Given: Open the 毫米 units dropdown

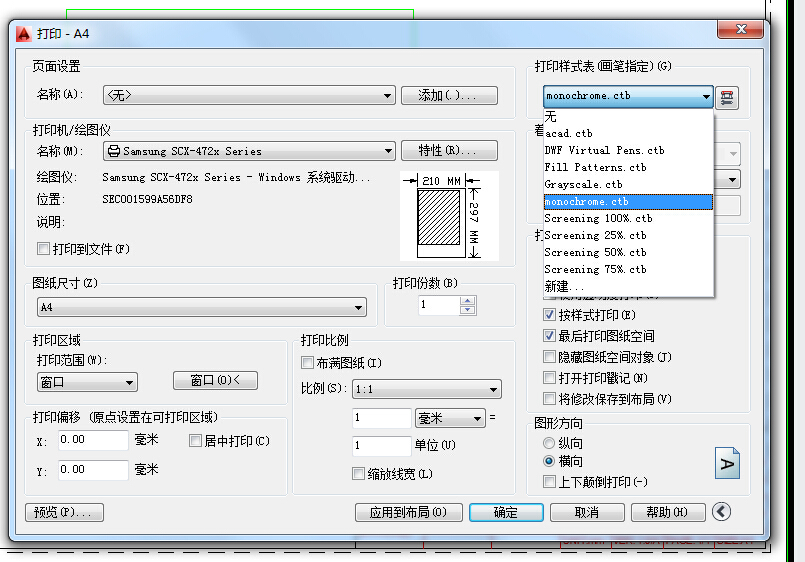Looking at the screenshot, I should pyautogui.click(x=450, y=418).
